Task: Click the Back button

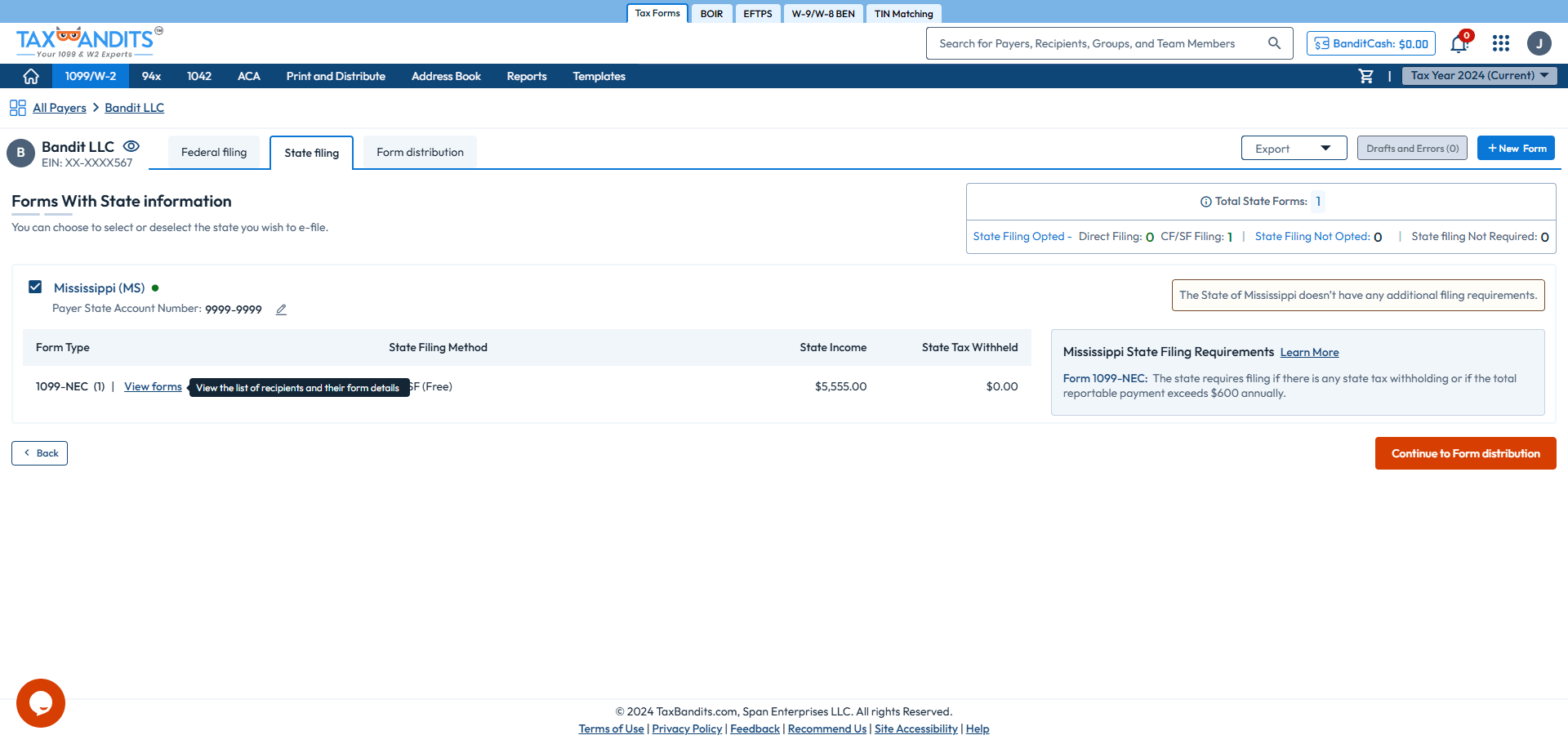Action: (39, 453)
